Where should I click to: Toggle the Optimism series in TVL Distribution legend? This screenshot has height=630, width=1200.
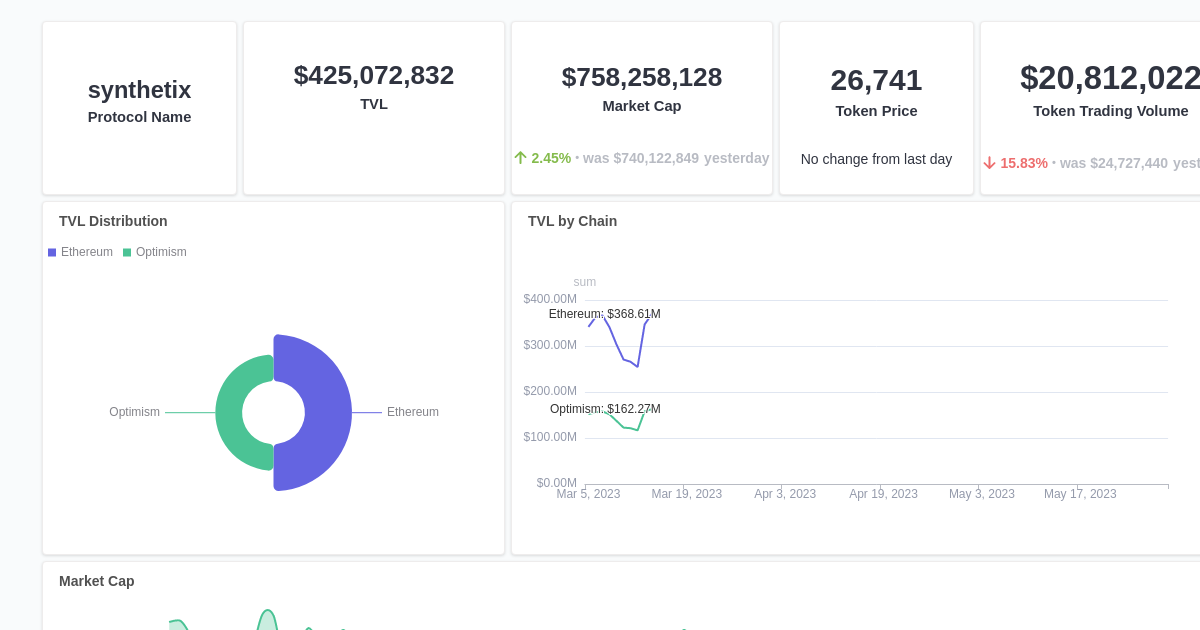click(x=155, y=252)
